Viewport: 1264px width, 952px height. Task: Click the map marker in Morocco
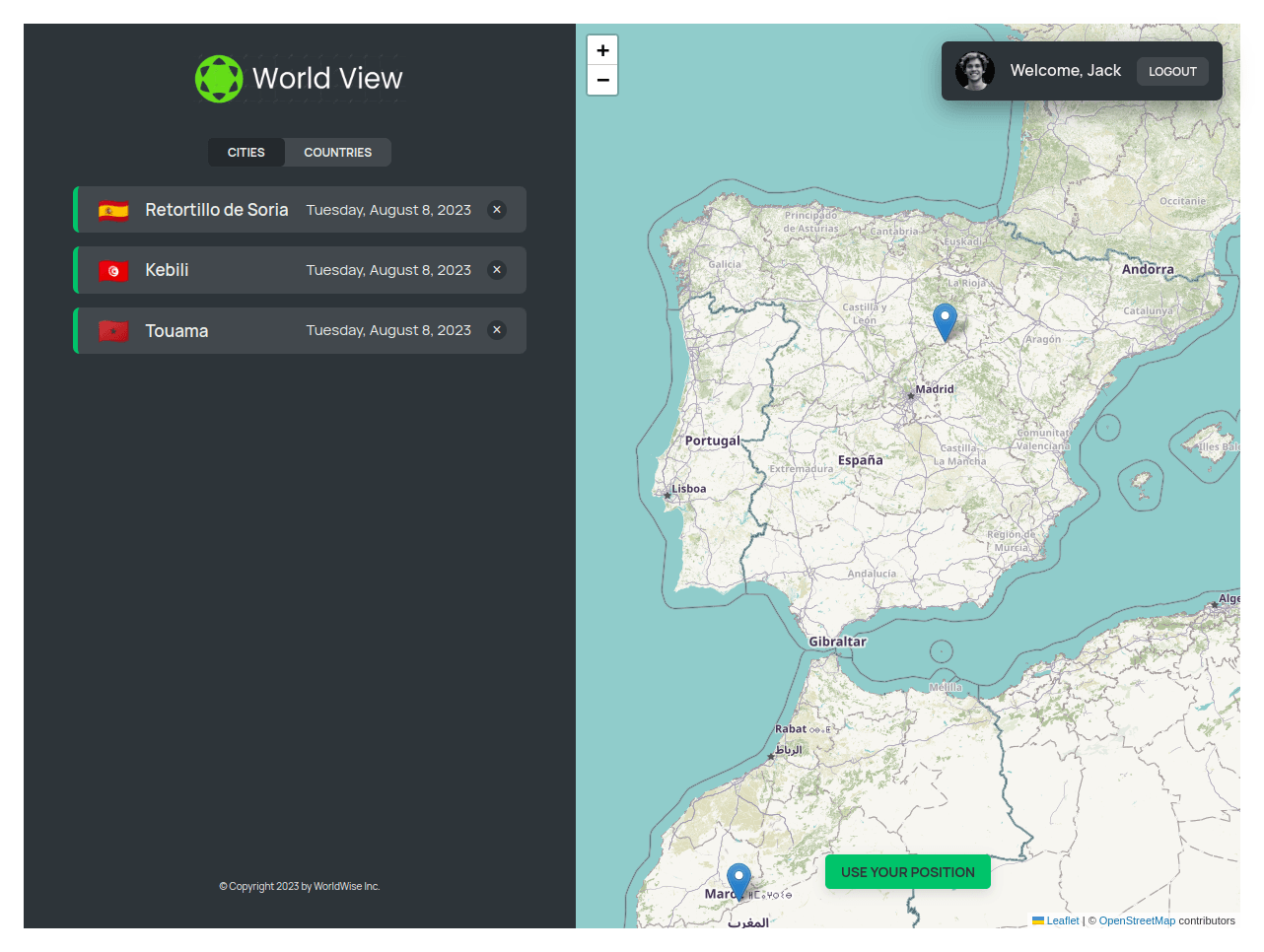738,879
